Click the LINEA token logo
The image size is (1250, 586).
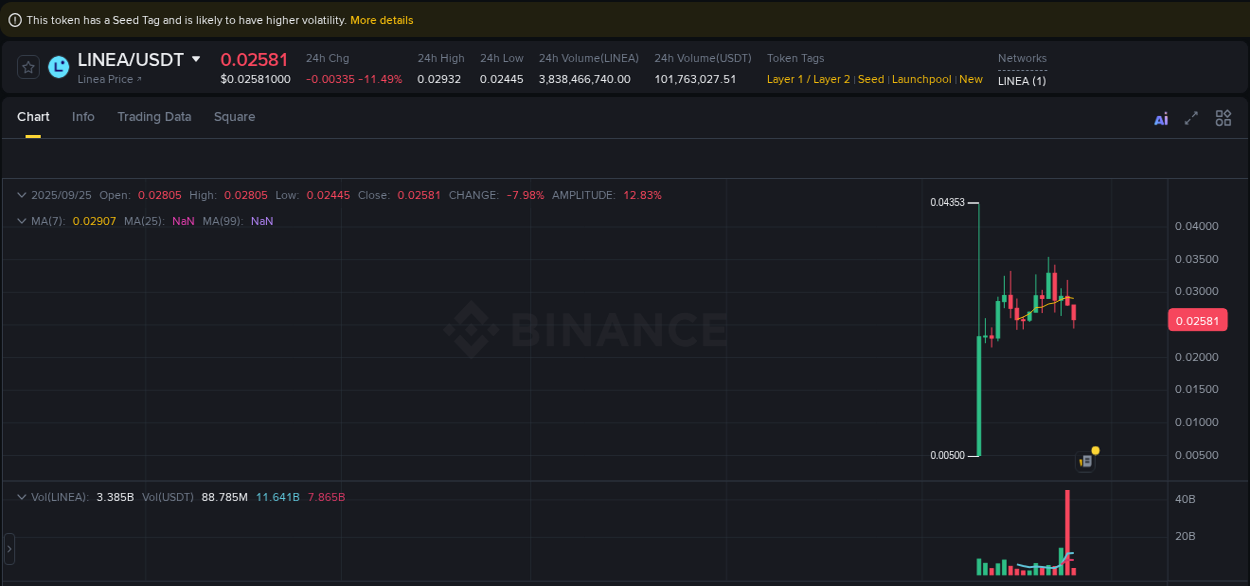tap(58, 67)
